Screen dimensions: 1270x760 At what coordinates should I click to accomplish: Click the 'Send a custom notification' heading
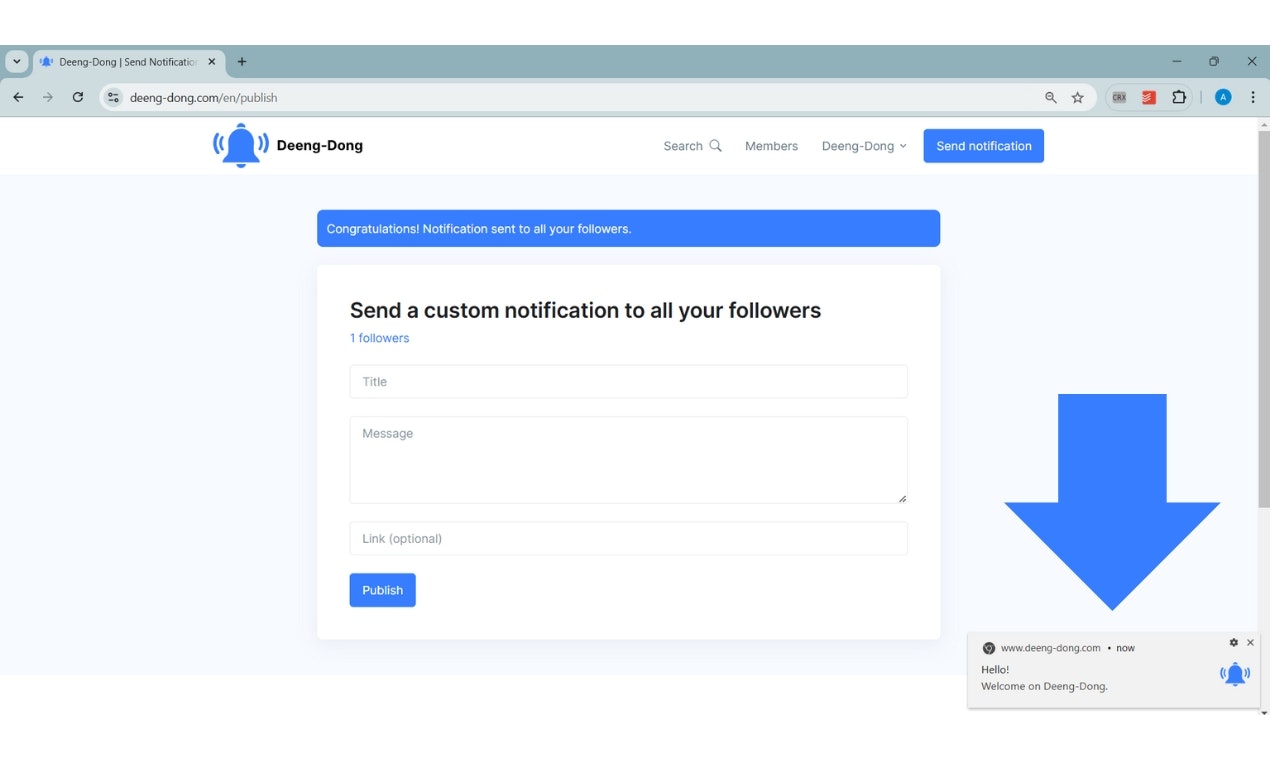pos(585,310)
